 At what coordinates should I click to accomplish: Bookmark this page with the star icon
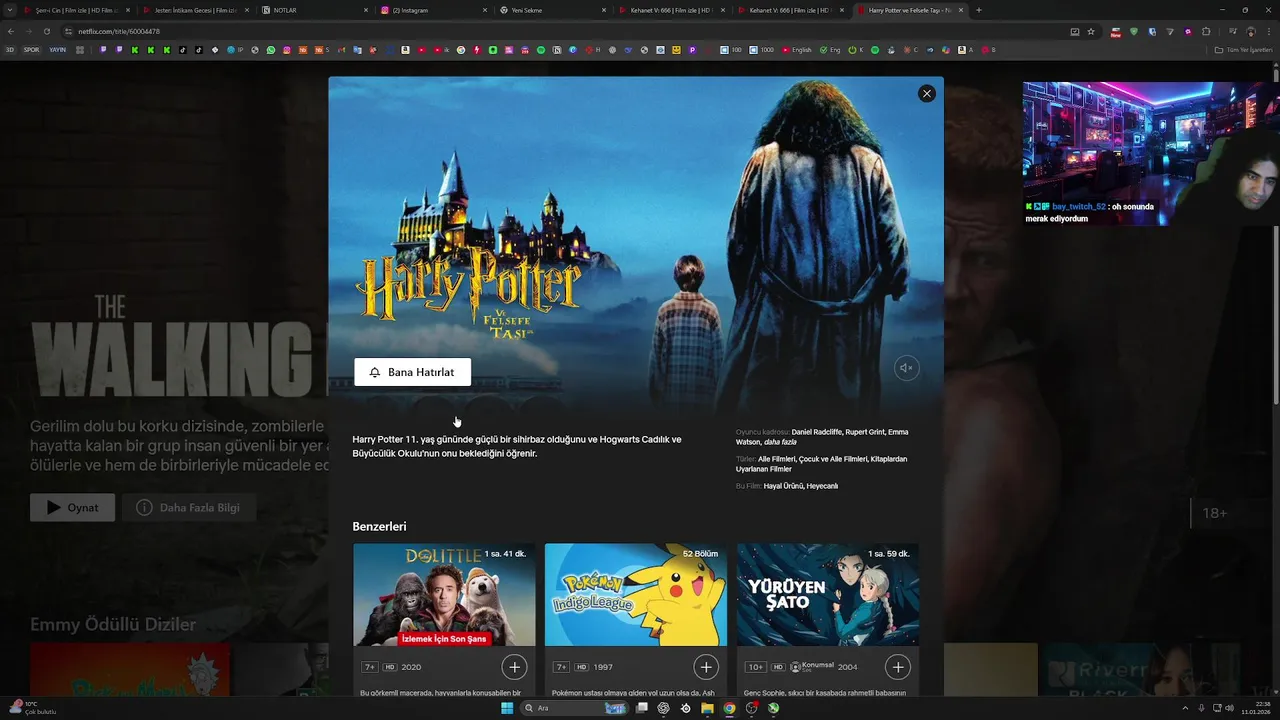click(x=1091, y=31)
